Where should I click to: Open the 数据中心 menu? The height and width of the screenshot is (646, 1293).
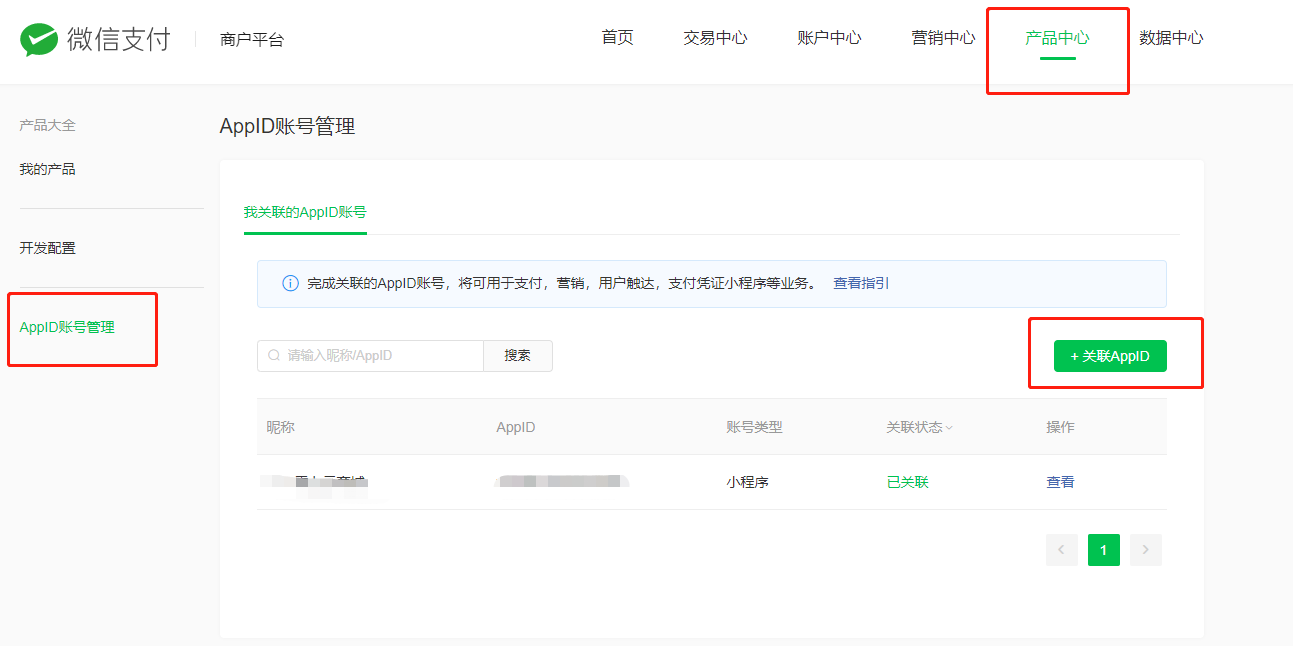pyautogui.click(x=1171, y=38)
